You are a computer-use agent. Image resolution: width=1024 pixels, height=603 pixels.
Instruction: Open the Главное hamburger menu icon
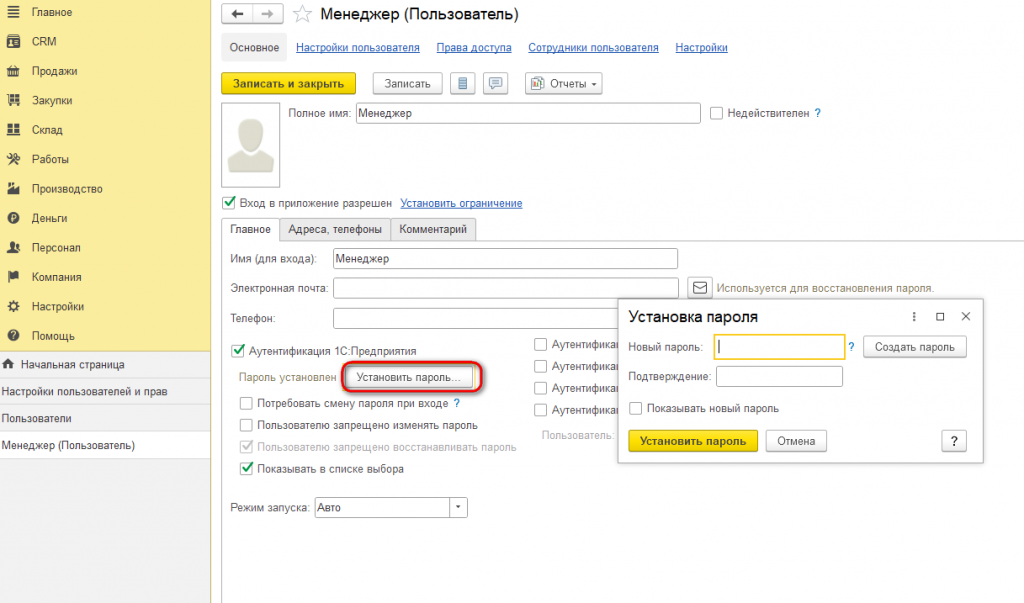(x=13, y=12)
